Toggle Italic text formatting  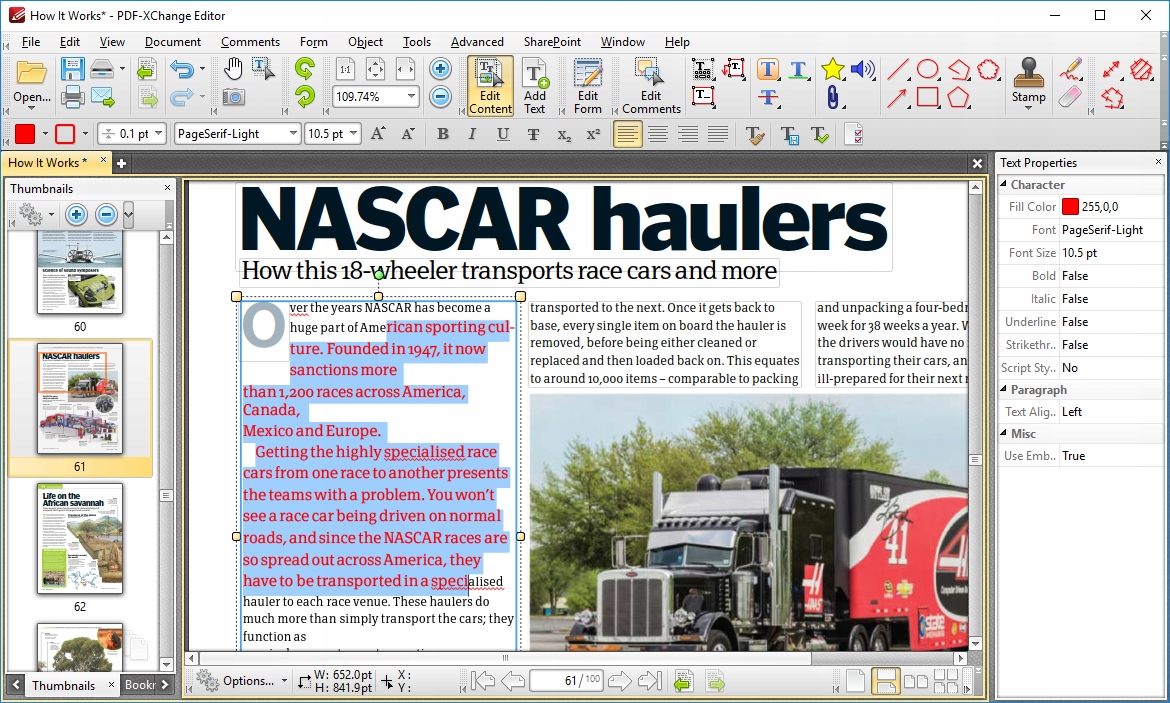click(473, 134)
